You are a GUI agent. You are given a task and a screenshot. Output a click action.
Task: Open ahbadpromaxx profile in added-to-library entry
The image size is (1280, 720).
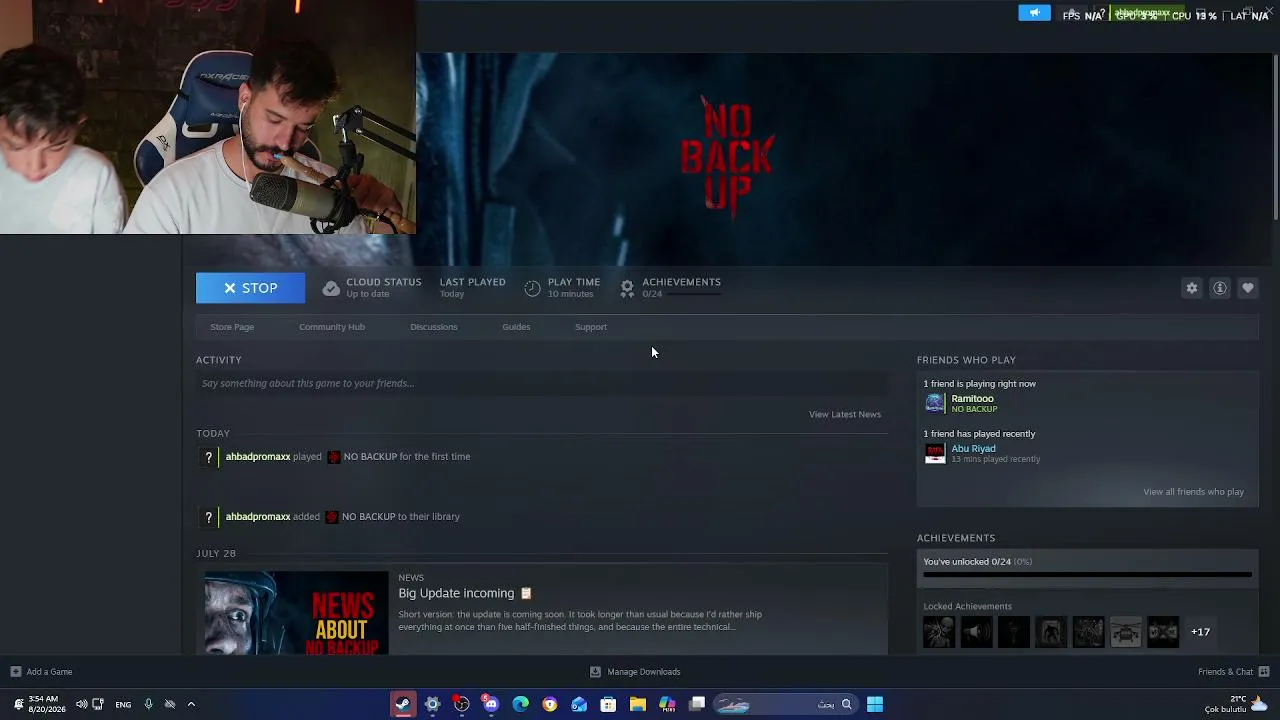258,517
